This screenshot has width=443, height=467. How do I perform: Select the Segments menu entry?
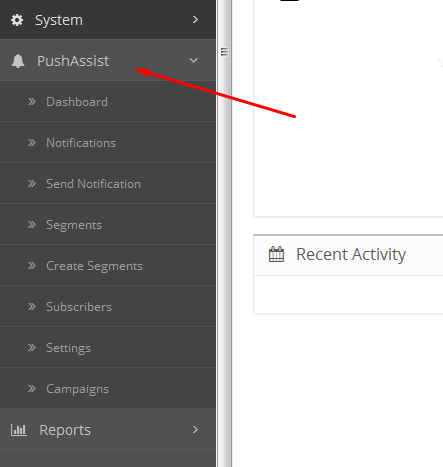(x=108, y=224)
